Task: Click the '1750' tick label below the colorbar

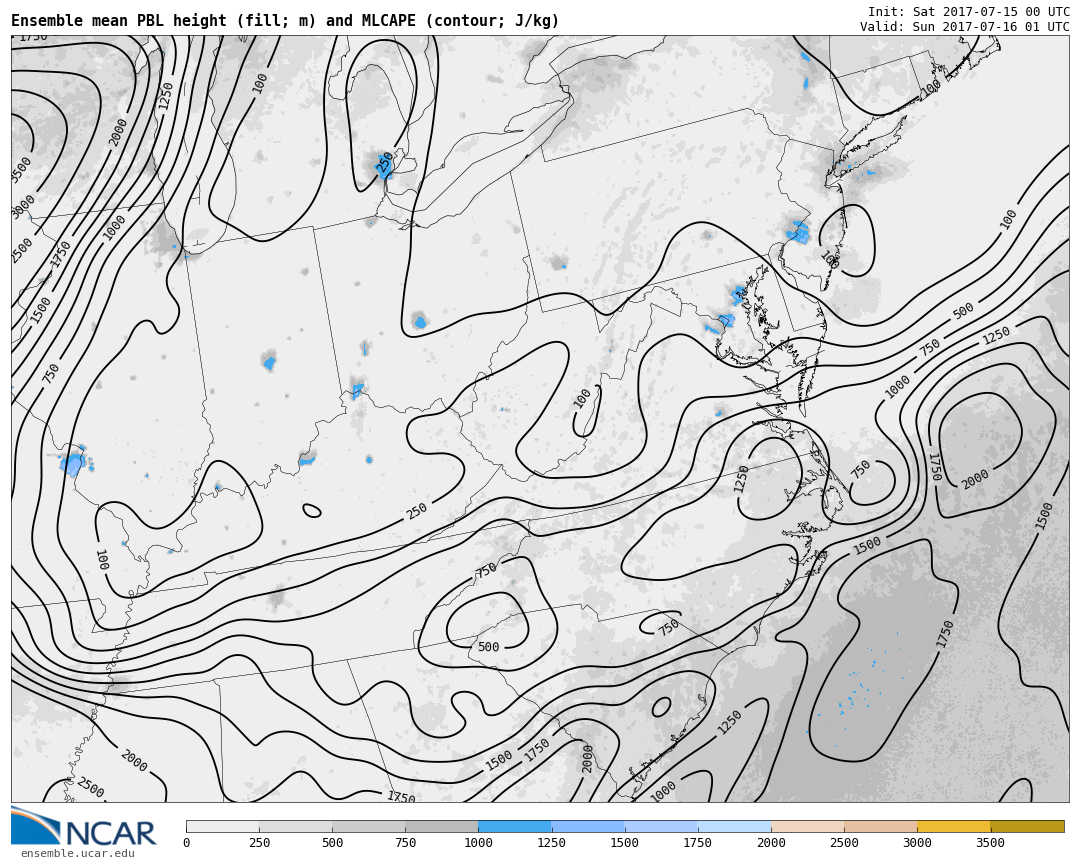Action: (698, 842)
